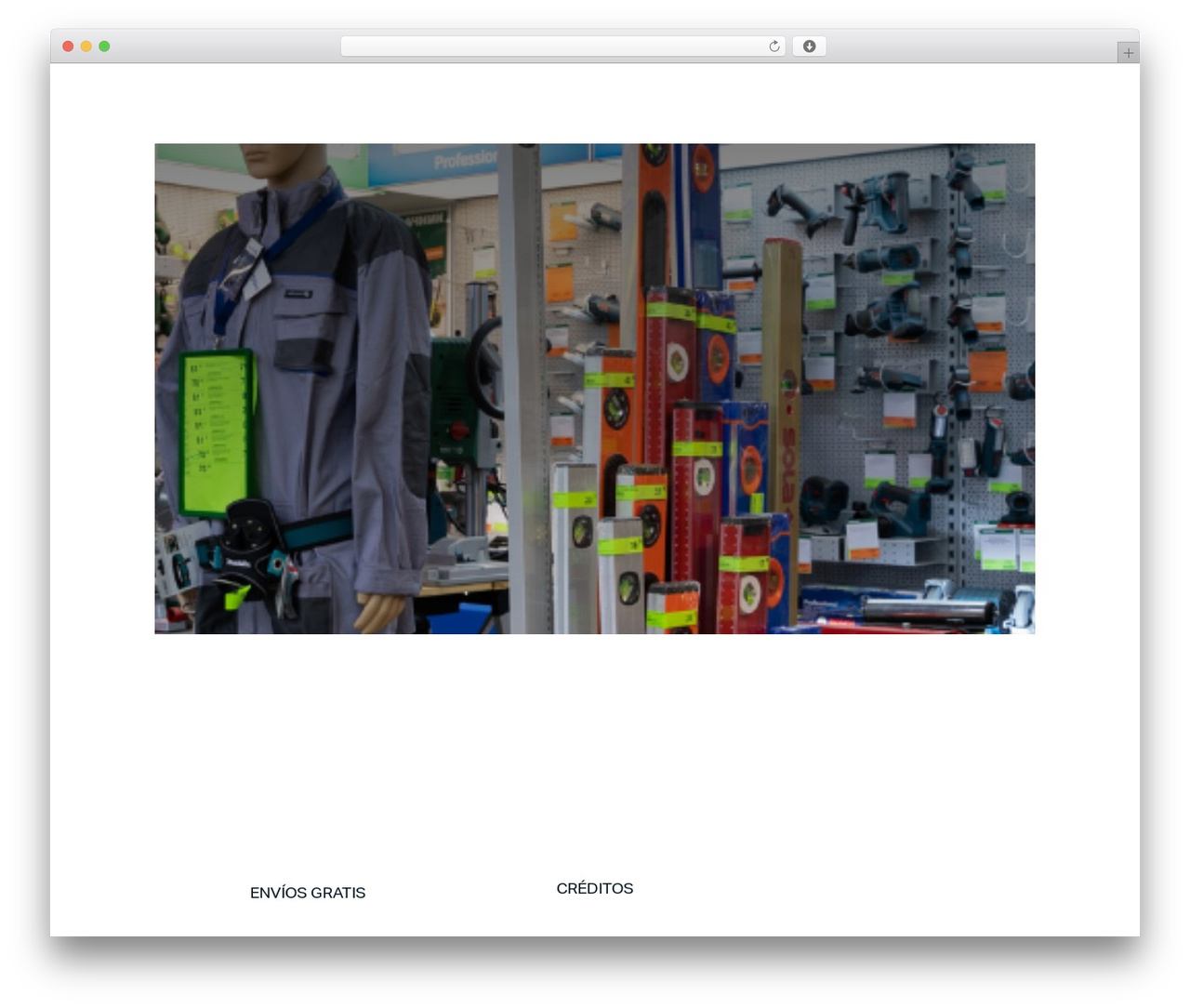Open the CRÉDITOS link
Viewport: 1190px width, 1008px height.
(595, 888)
